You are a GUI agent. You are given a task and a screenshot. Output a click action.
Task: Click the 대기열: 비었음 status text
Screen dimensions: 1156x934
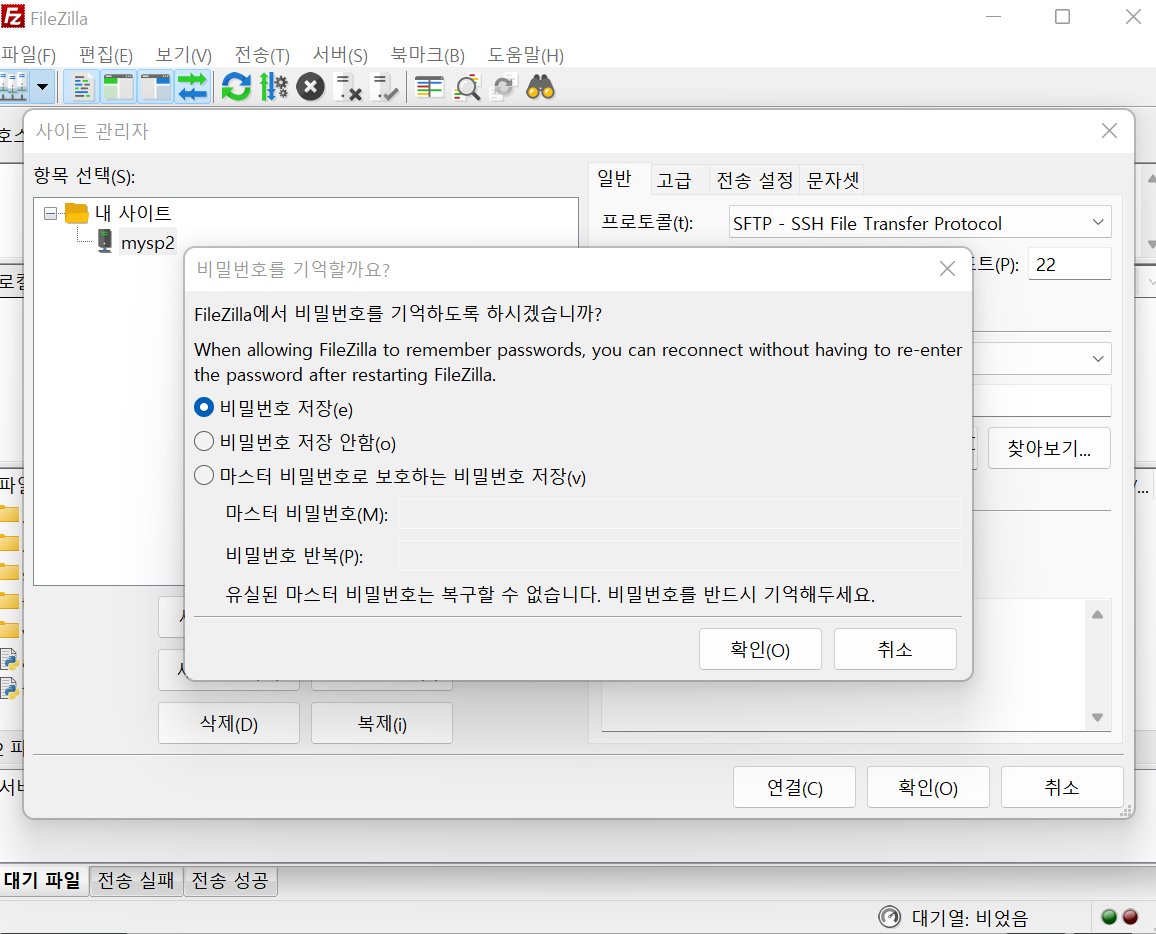pos(969,918)
